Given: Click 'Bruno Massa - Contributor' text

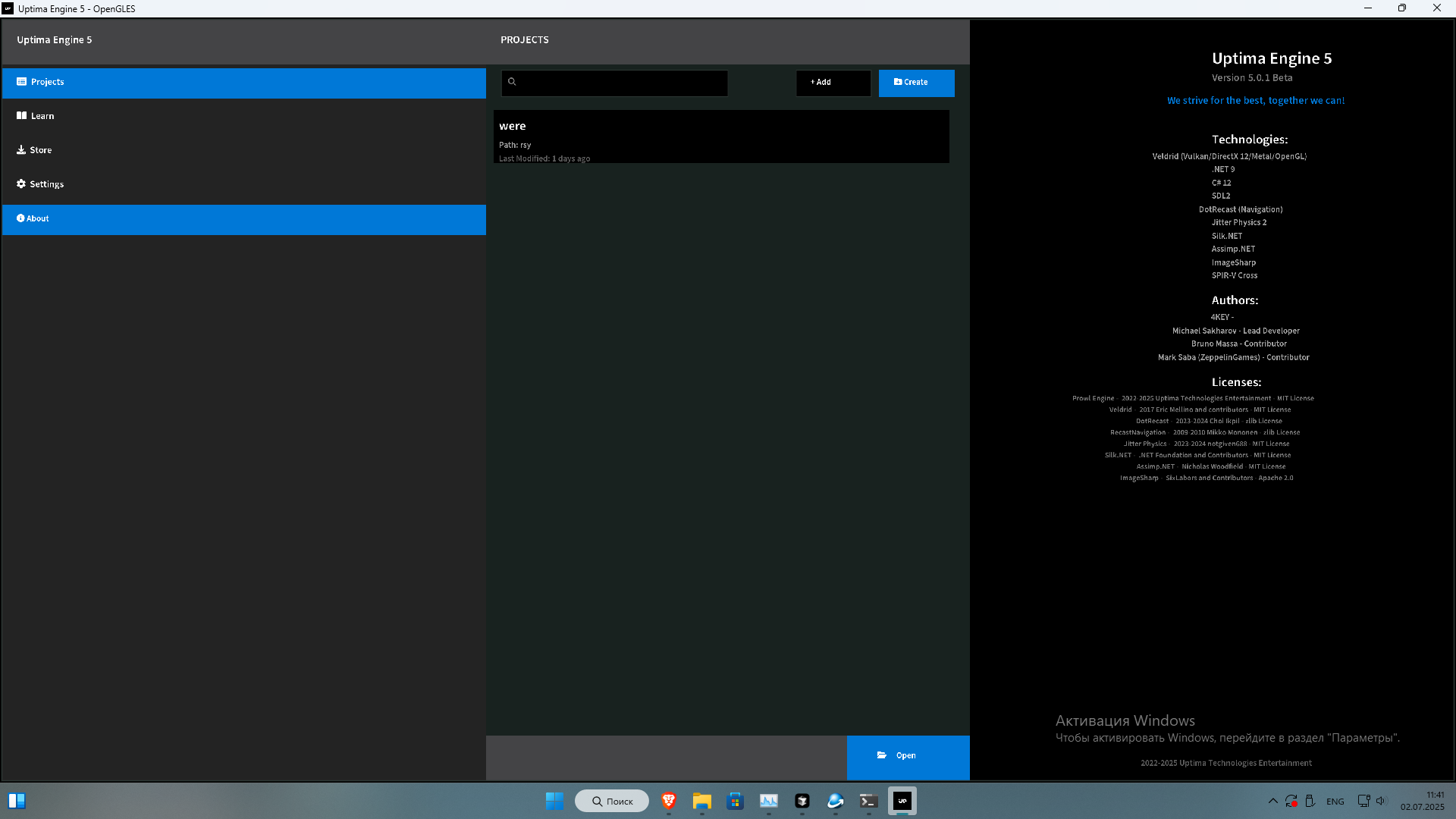Looking at the screenshot, I should pos(1238,344).
